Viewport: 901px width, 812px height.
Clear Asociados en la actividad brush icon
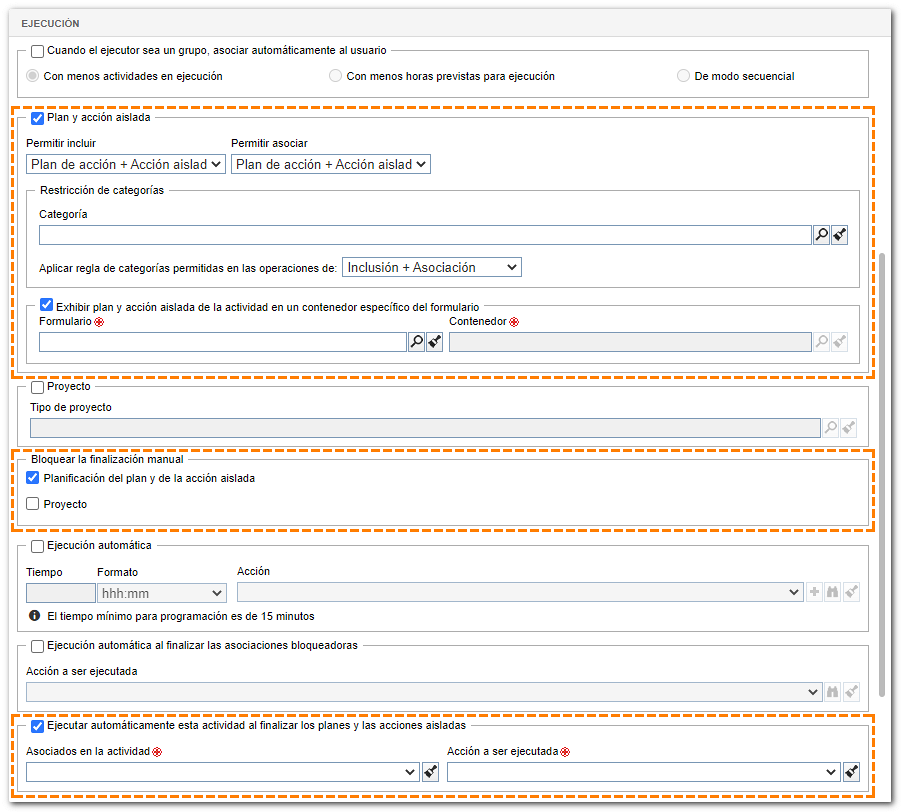click(x=430, y=772)
